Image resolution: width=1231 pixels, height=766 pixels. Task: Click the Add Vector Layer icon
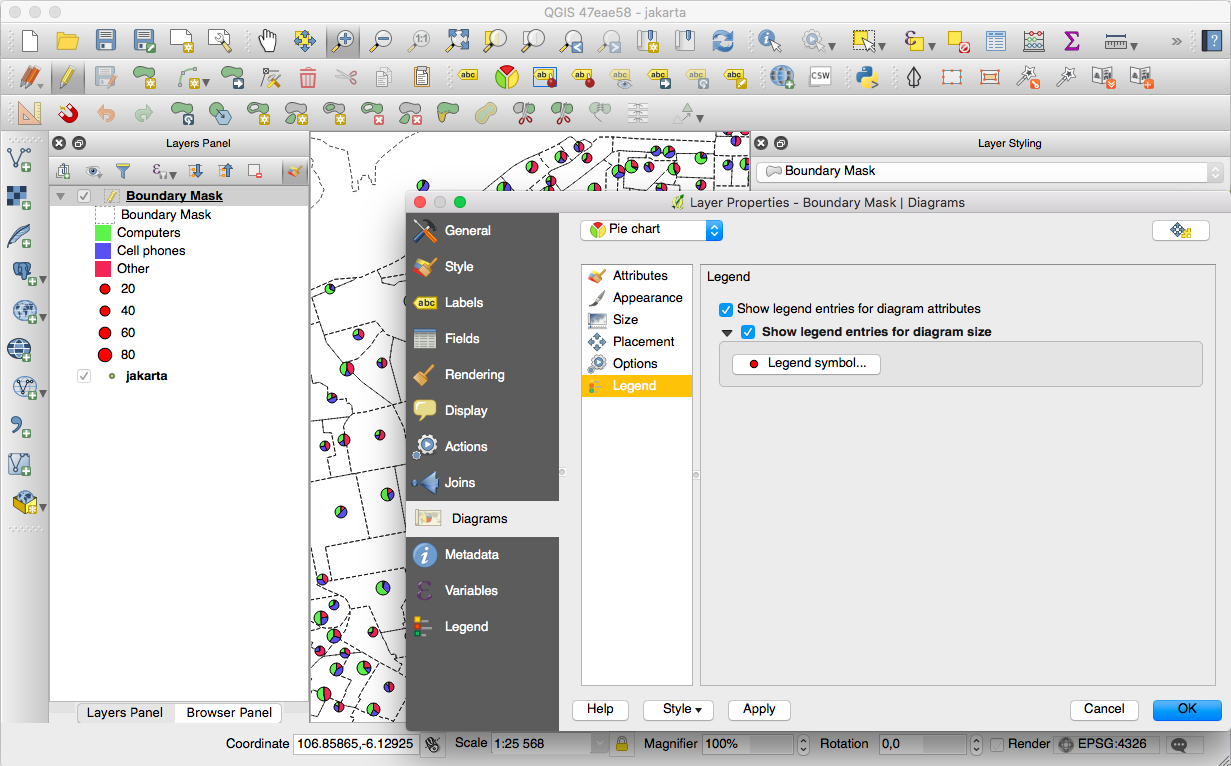[x=19, y=158]
